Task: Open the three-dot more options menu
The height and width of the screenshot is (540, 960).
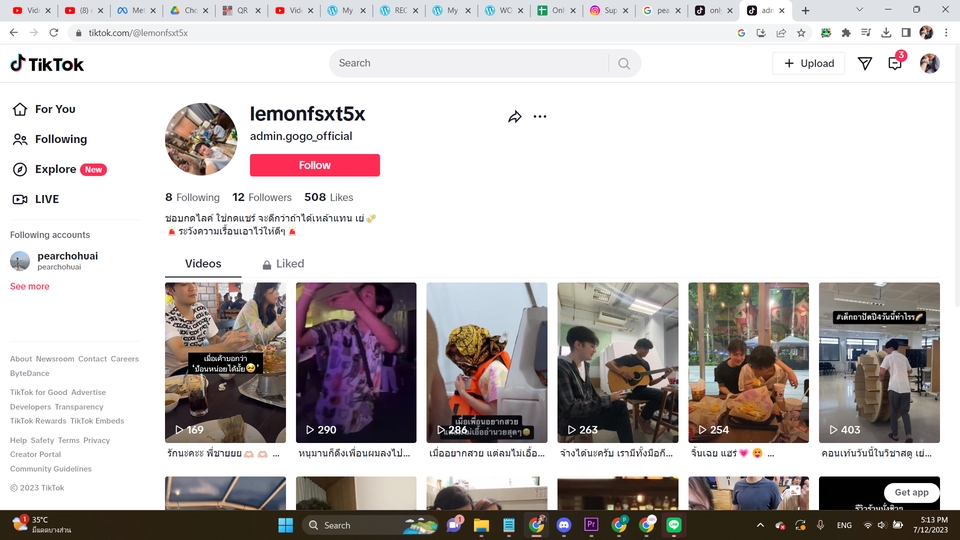Action: click(x=539, y=116)
